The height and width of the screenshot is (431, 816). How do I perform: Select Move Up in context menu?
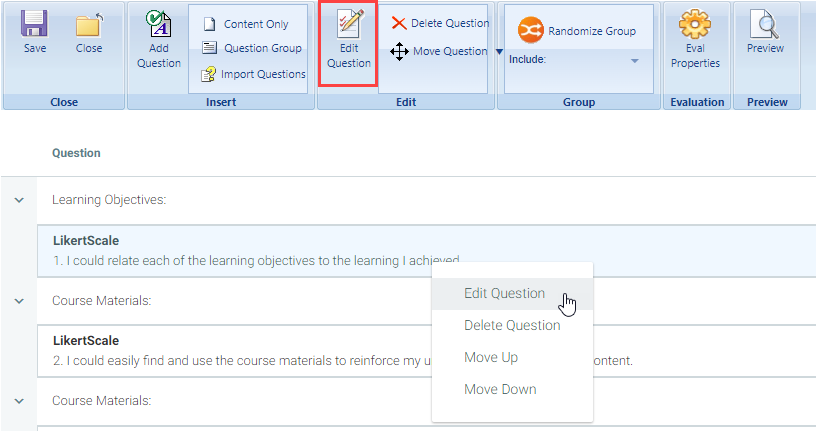(x=490, y=358)
